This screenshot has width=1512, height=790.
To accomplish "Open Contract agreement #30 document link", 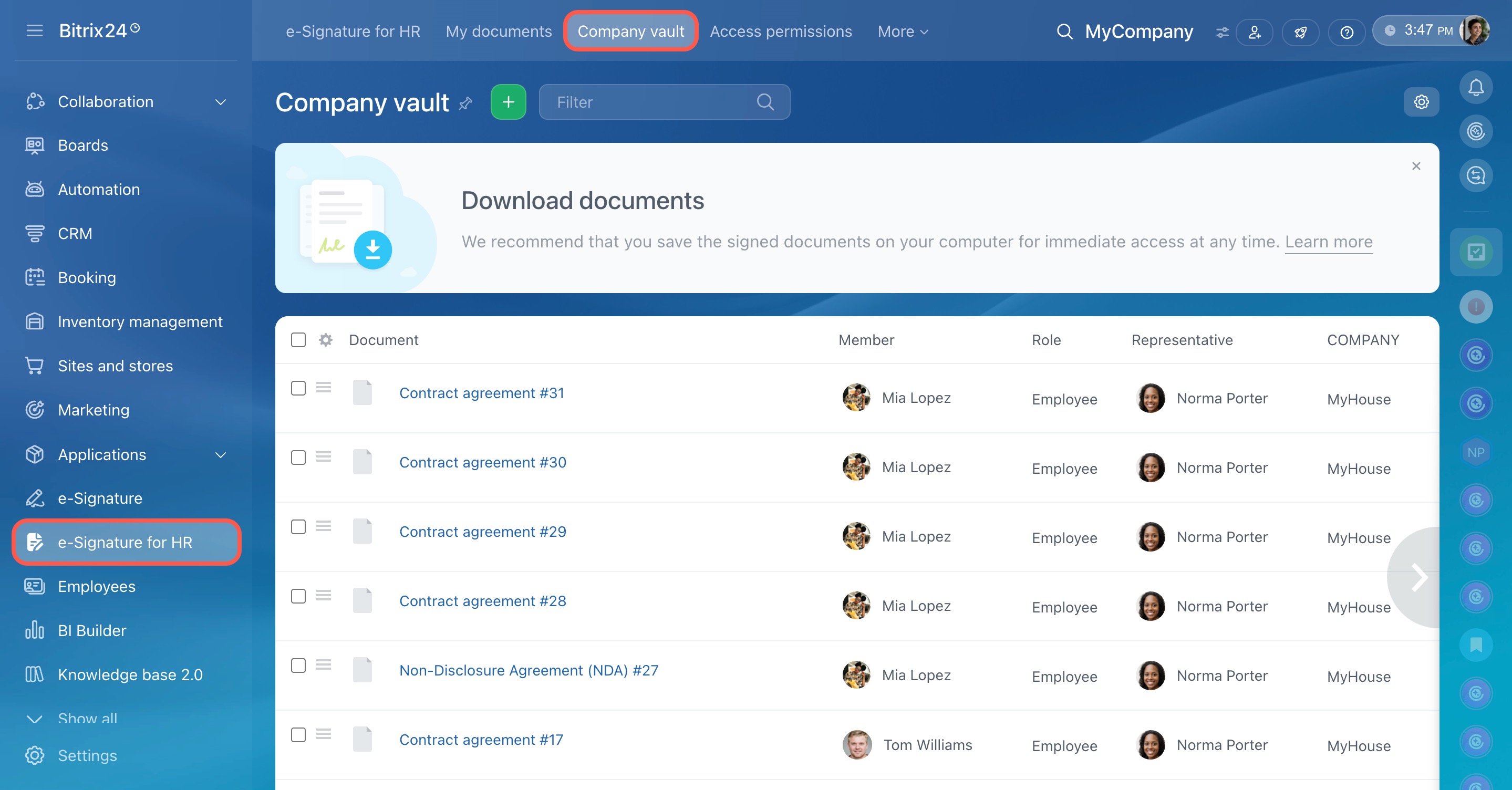I will [482, 462].
